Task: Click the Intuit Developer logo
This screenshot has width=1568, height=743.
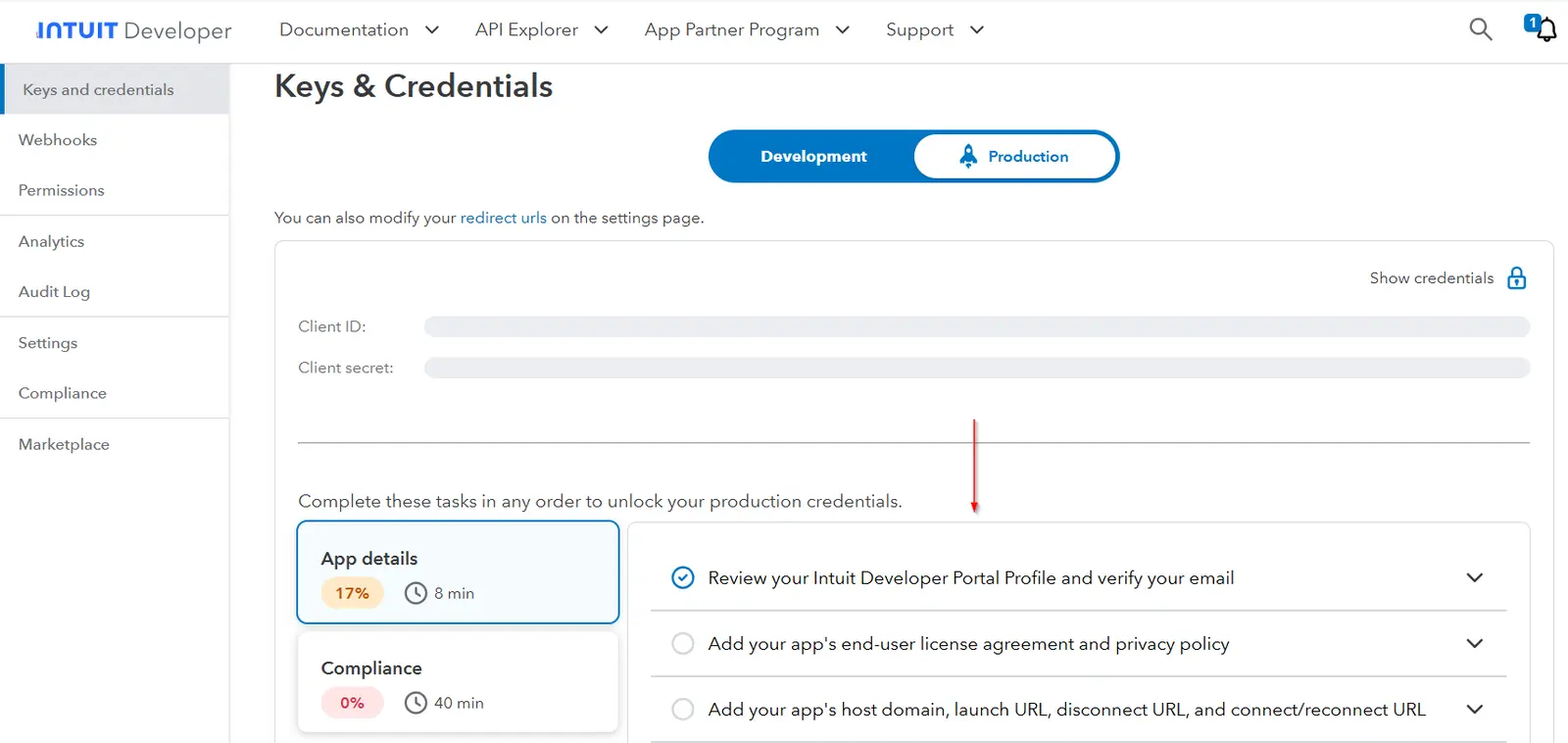Action: coord(133,30)
